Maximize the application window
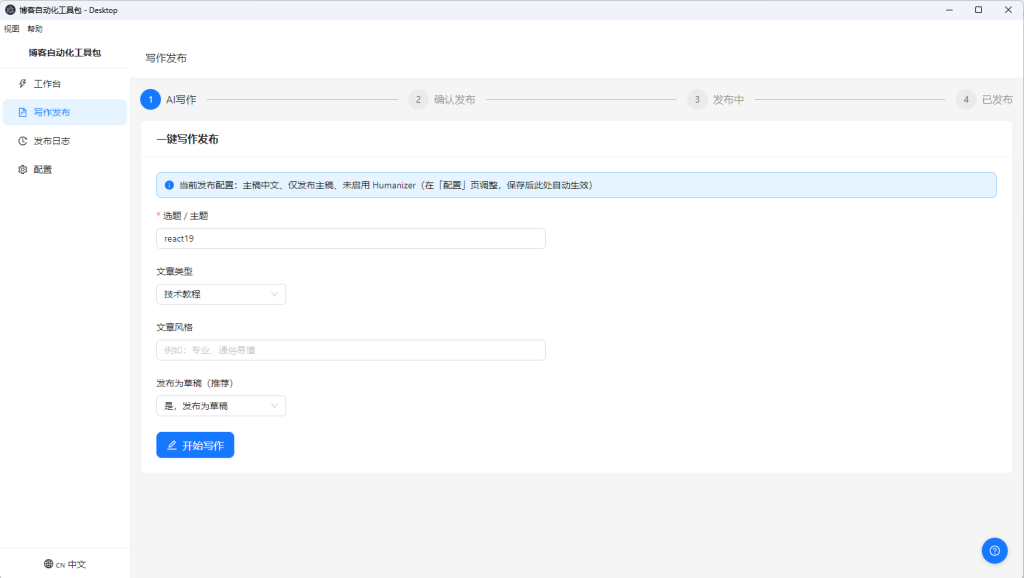The width and height of the screenshot is (1024, 578). [978, 10]
